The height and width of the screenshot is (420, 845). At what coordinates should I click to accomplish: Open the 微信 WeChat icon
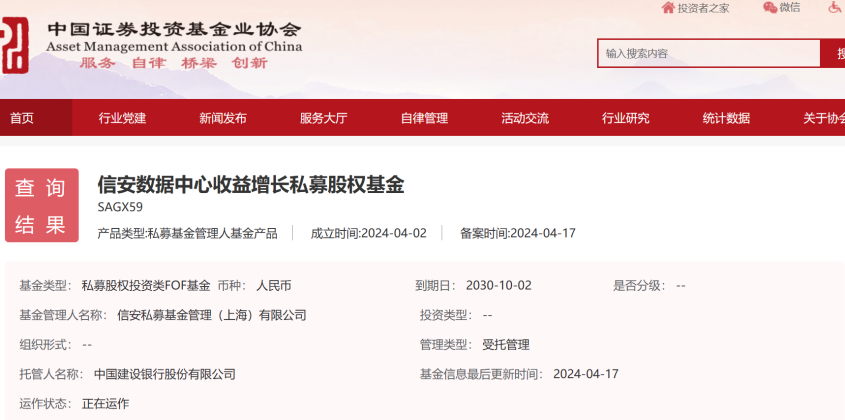click(770, 8)
